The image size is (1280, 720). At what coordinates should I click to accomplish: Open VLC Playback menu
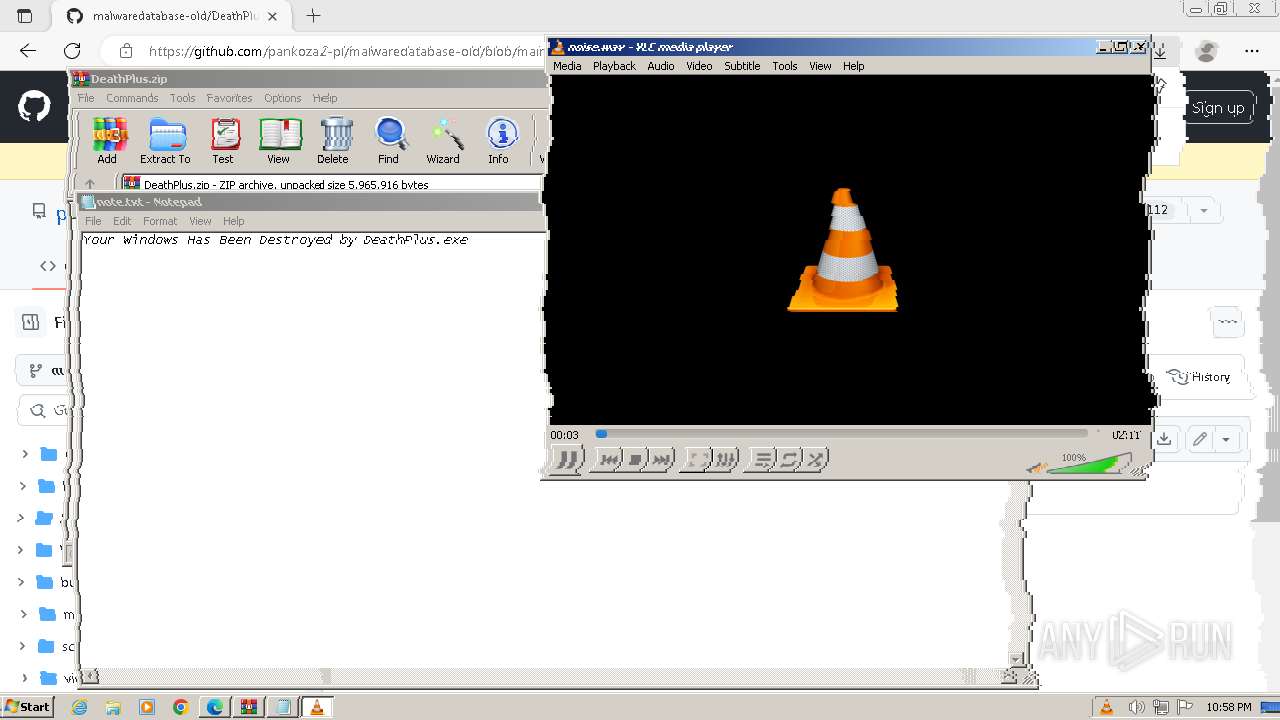[614, 66]
